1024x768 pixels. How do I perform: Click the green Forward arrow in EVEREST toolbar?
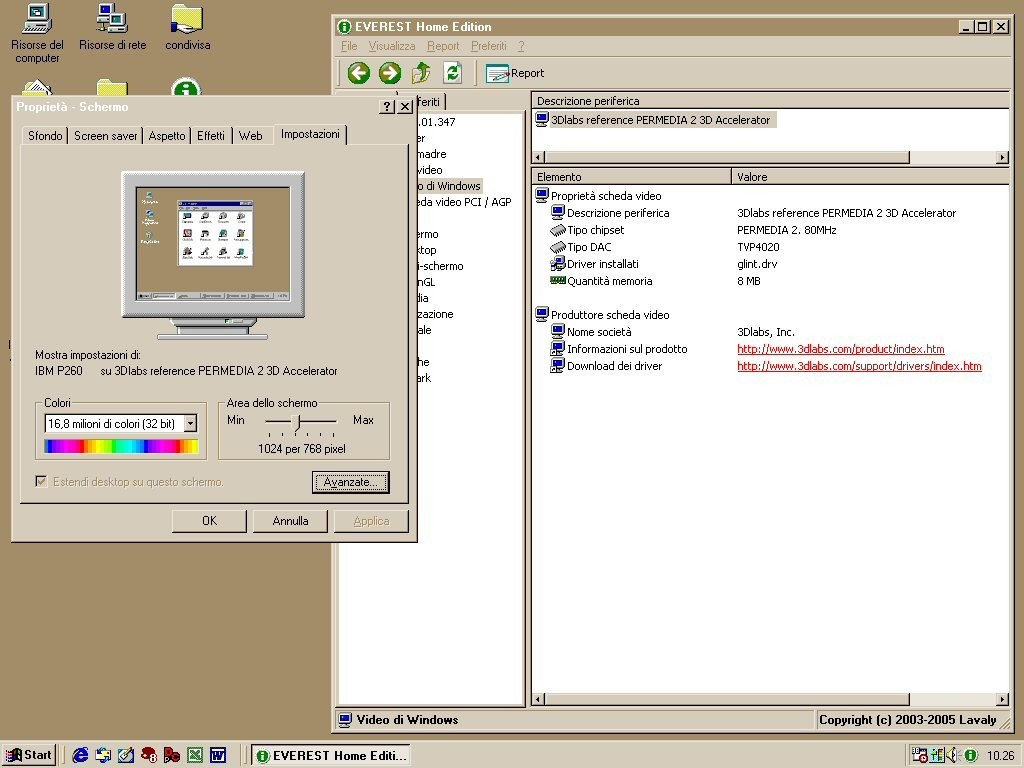click(390, 72)
